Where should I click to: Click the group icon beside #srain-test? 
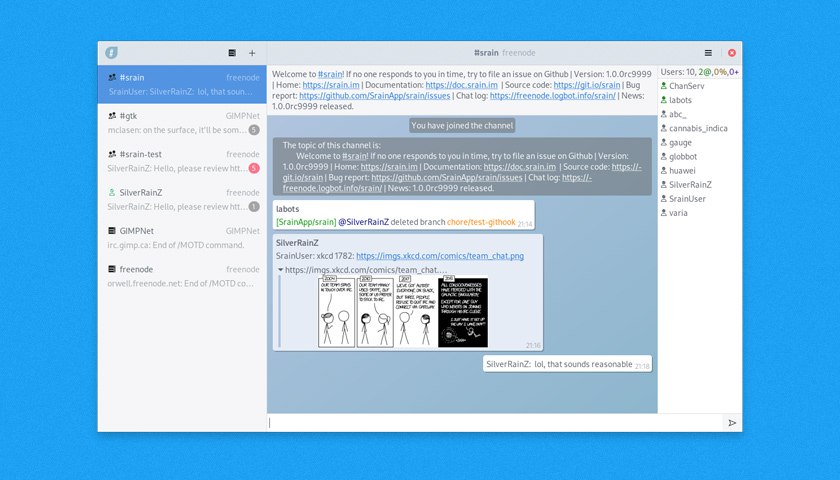click(112, 154)
